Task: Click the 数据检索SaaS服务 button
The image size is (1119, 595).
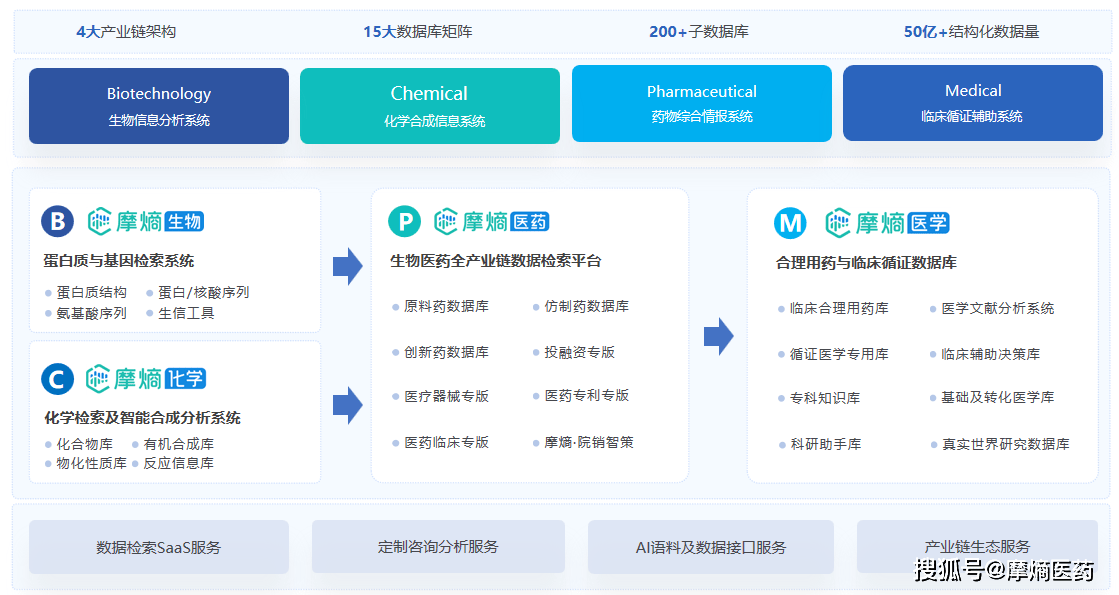Action: tap(159, 547)
